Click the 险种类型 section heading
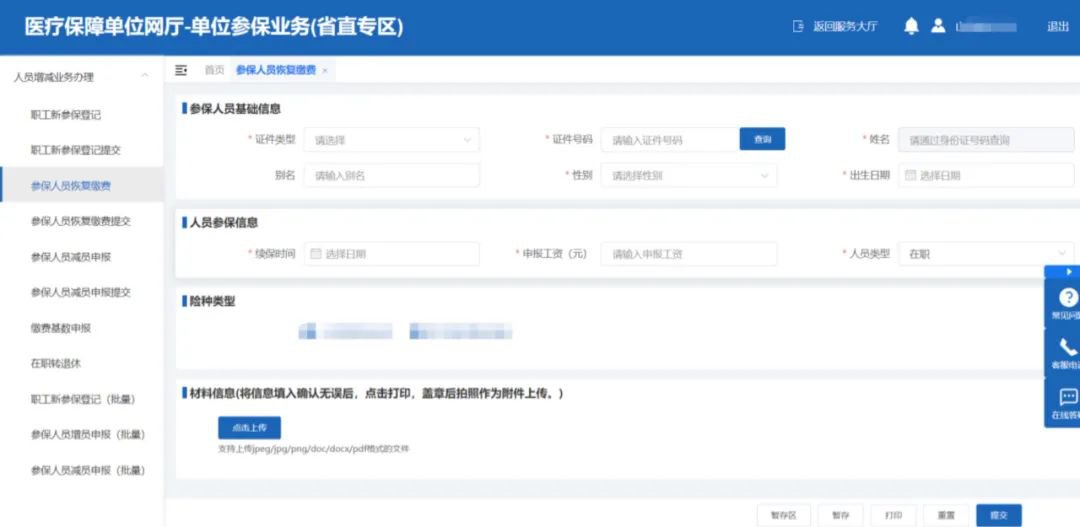This screenshot has width=1080, height=527. 212,302
